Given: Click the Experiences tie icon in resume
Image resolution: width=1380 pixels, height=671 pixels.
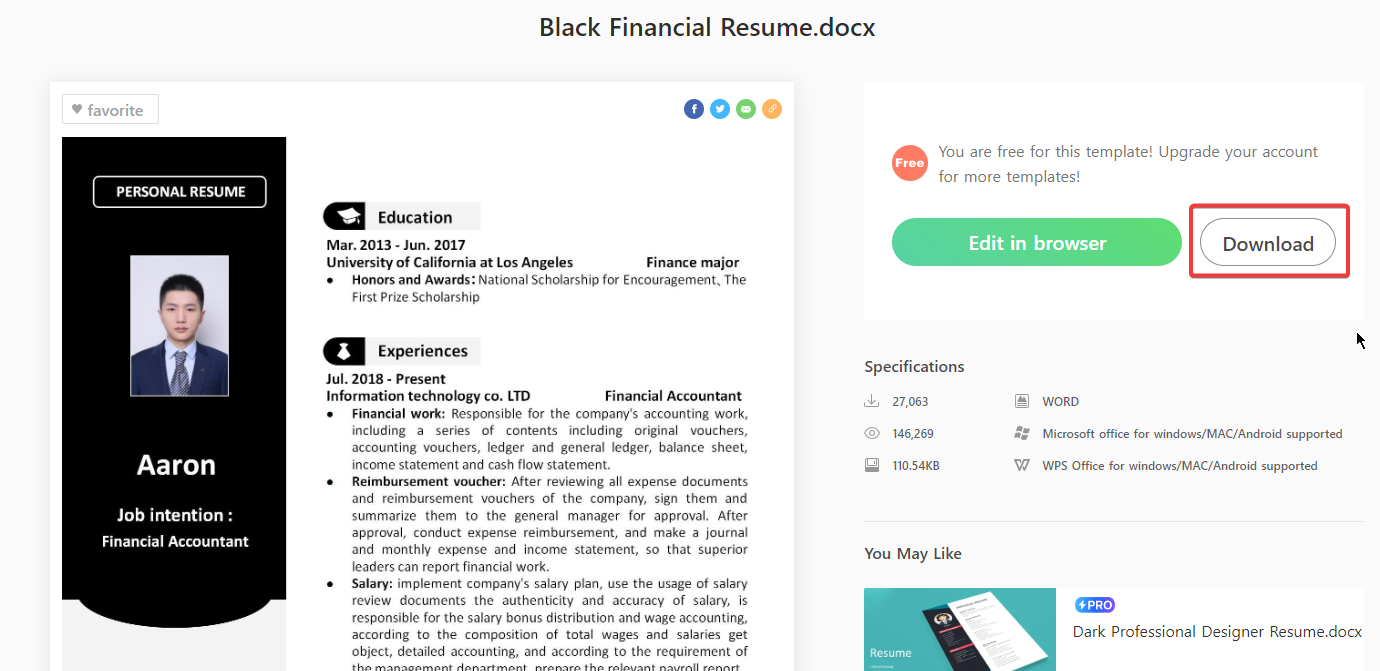Looking at the screenshot, I should pos(344,351).
